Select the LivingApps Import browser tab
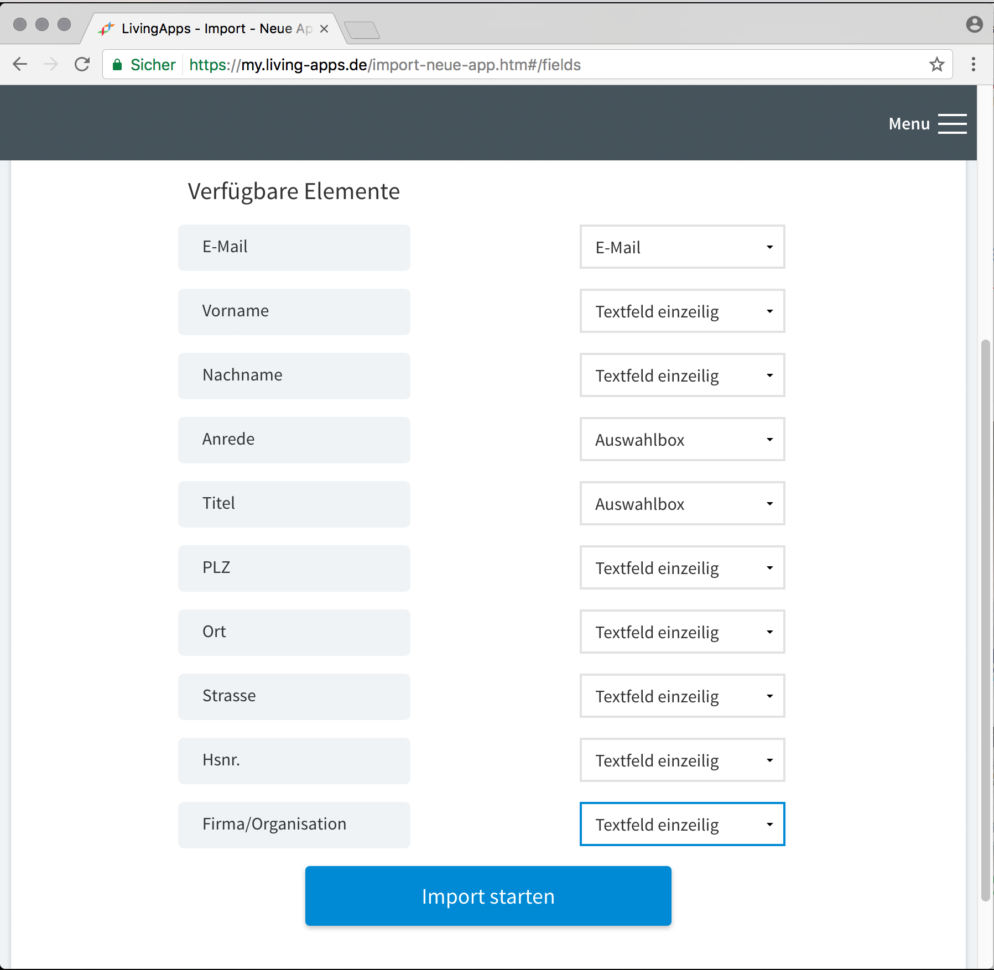Viewport: 994px width, 970px height. pos(210,29)
